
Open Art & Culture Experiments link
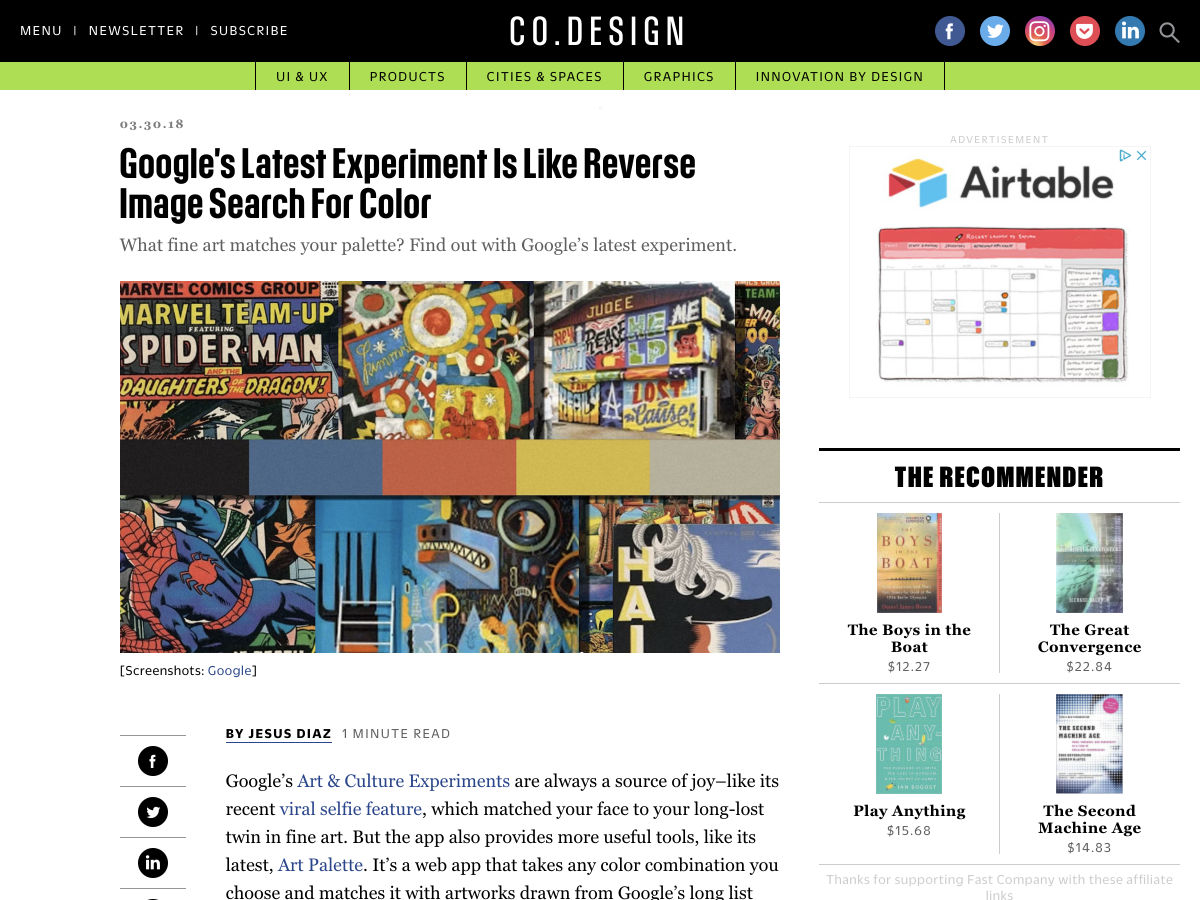[403, 781]
